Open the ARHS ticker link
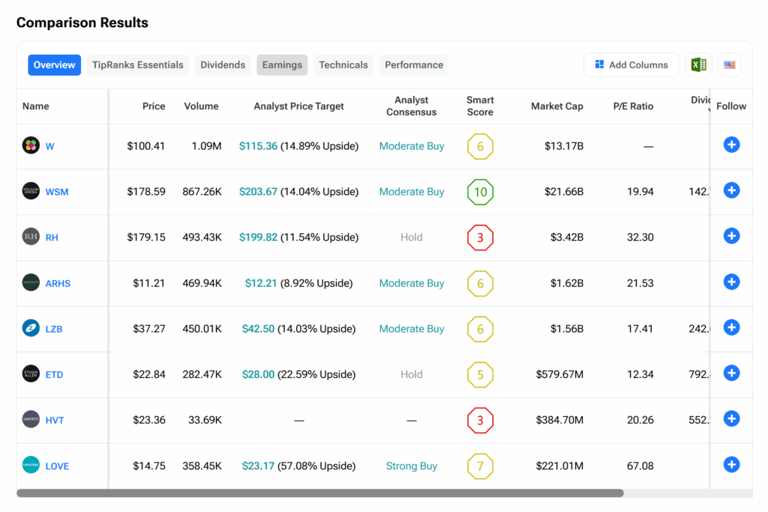 point(58,283)
